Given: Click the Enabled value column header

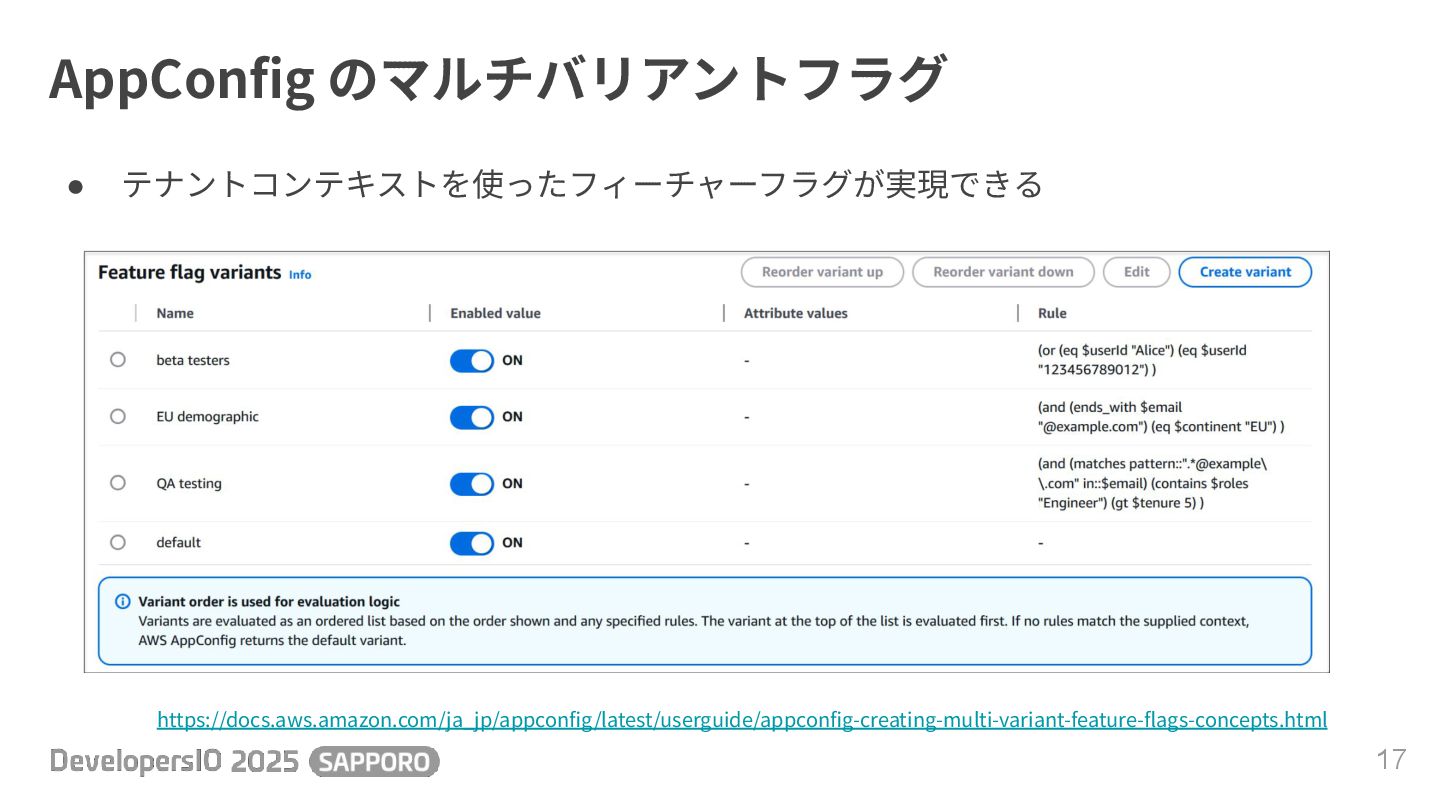Looking at the screenshot, I should [495, 313].
